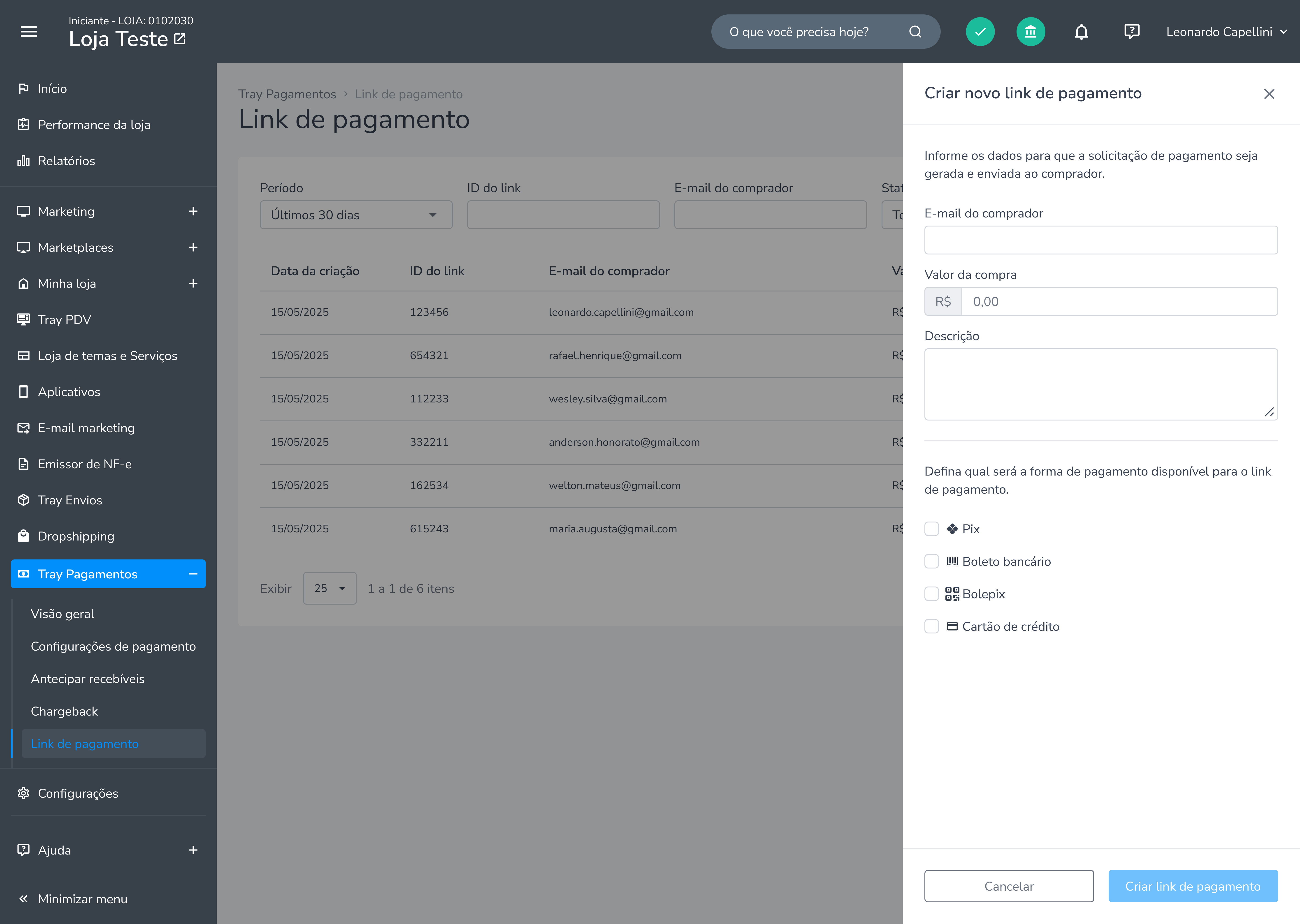Open the Leonardo Capellini user dropdown
The width and height of the screenshot is (1300, 924).
tap(1226, 32)
